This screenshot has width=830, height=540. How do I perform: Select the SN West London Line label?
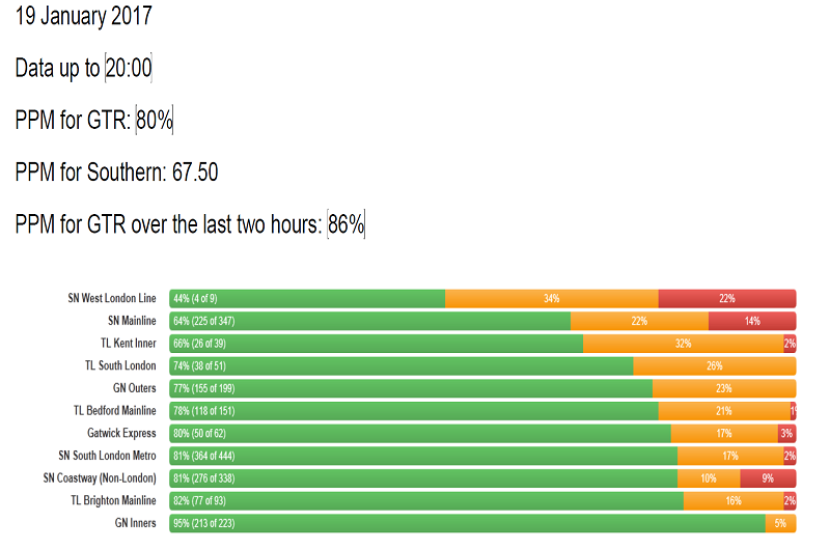click(112, 298)
